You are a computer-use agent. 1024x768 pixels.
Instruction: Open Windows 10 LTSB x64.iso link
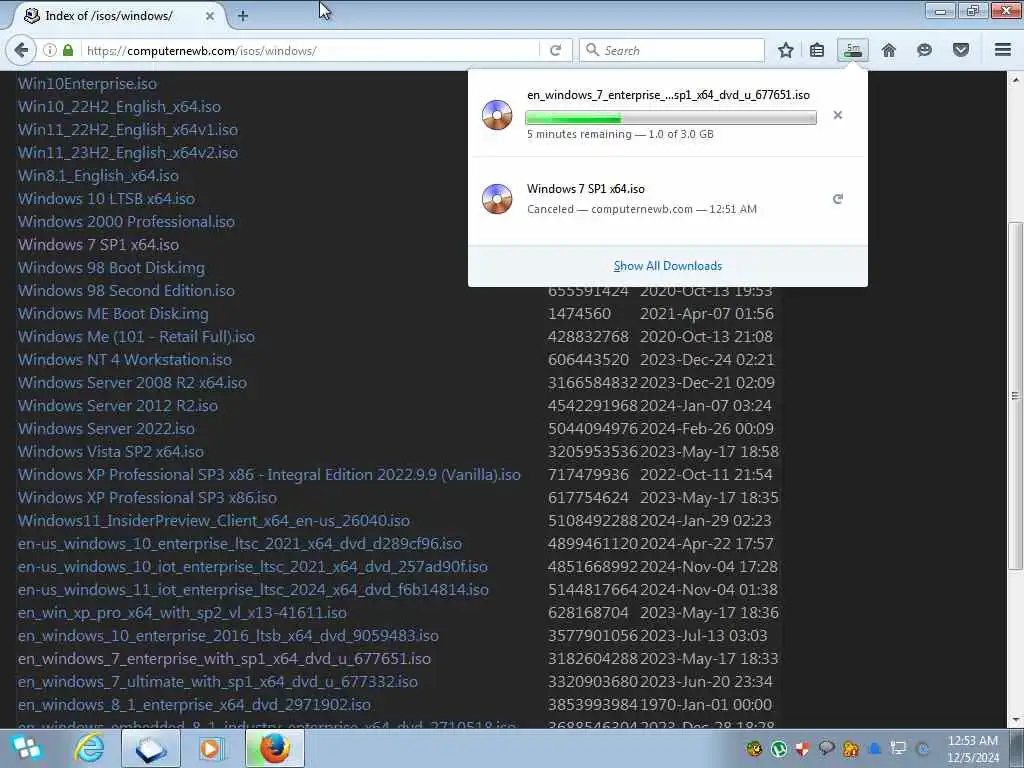[106, 199]
